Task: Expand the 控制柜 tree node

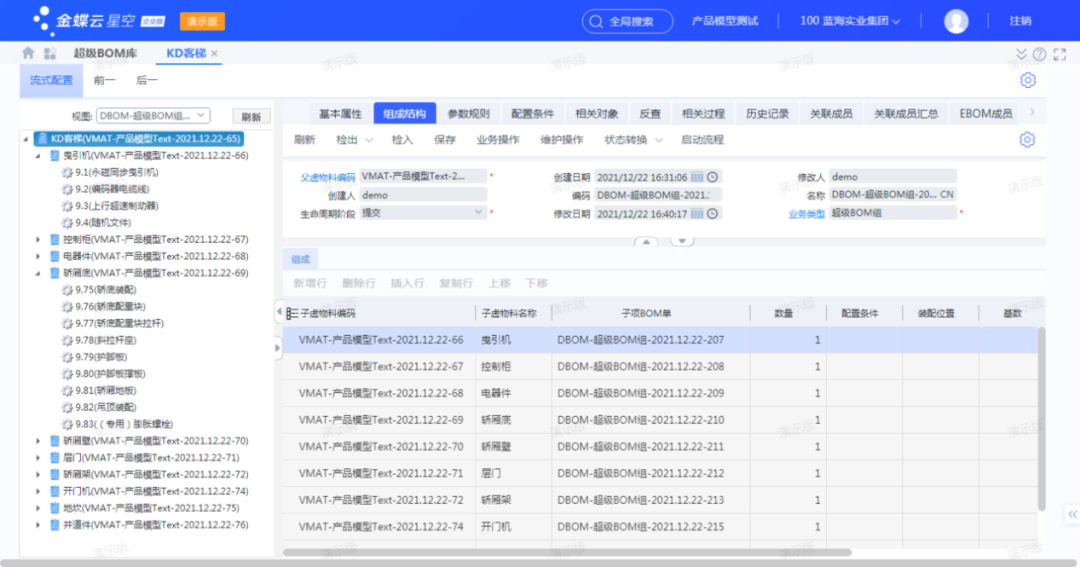Action: tap(39, 240)
